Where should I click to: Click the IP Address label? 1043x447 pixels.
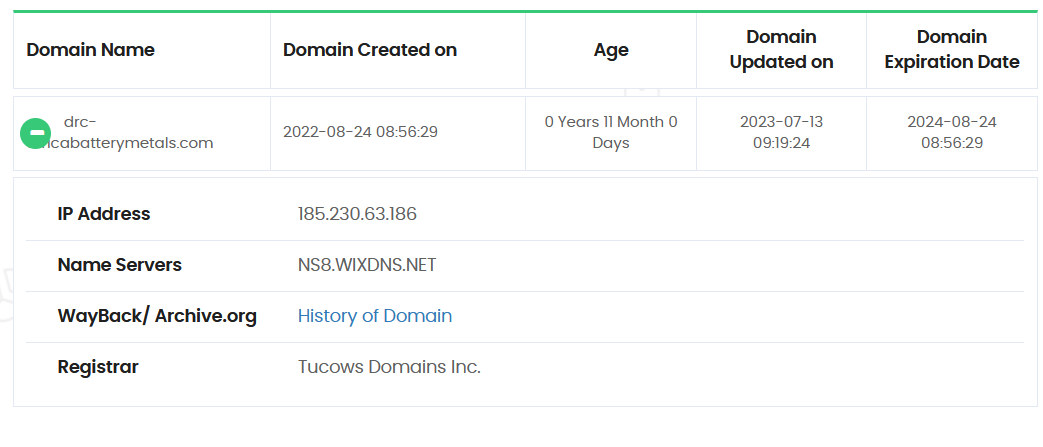104,214
